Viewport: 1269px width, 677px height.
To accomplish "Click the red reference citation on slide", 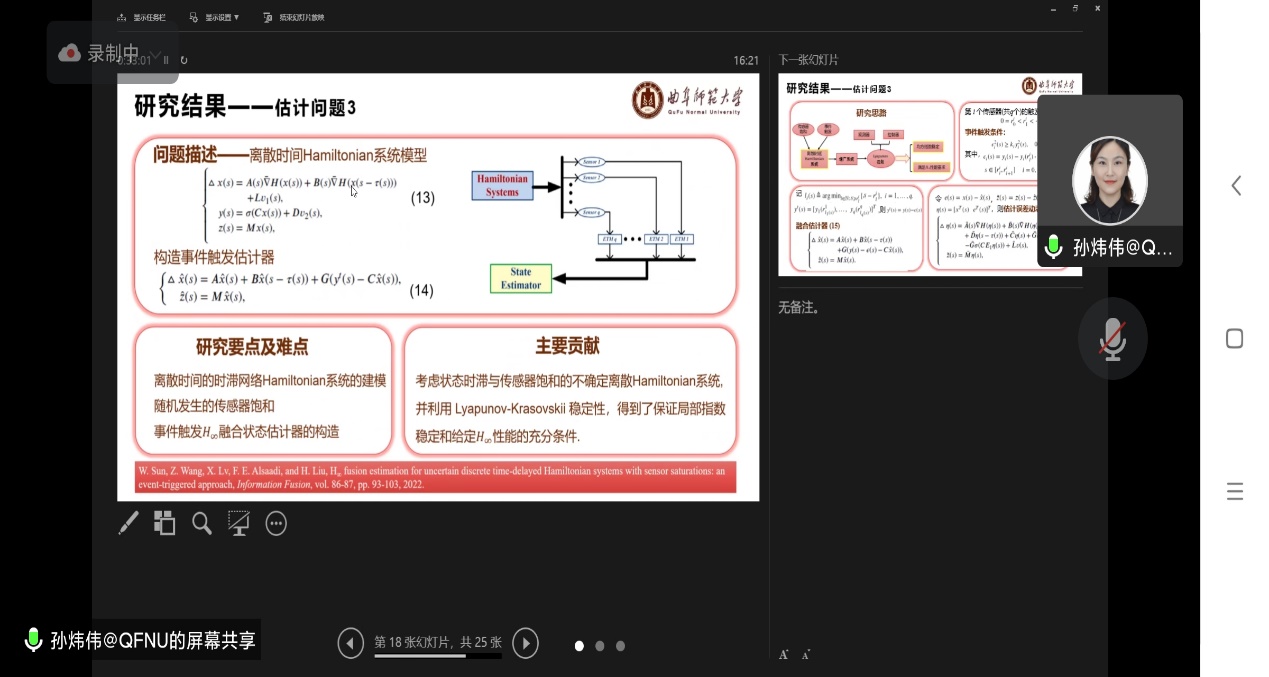I will pos(436,477).
